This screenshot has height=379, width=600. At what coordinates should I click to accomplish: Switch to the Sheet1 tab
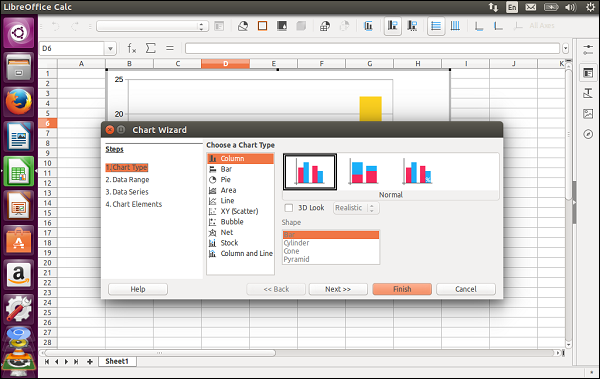pos(117,361)
